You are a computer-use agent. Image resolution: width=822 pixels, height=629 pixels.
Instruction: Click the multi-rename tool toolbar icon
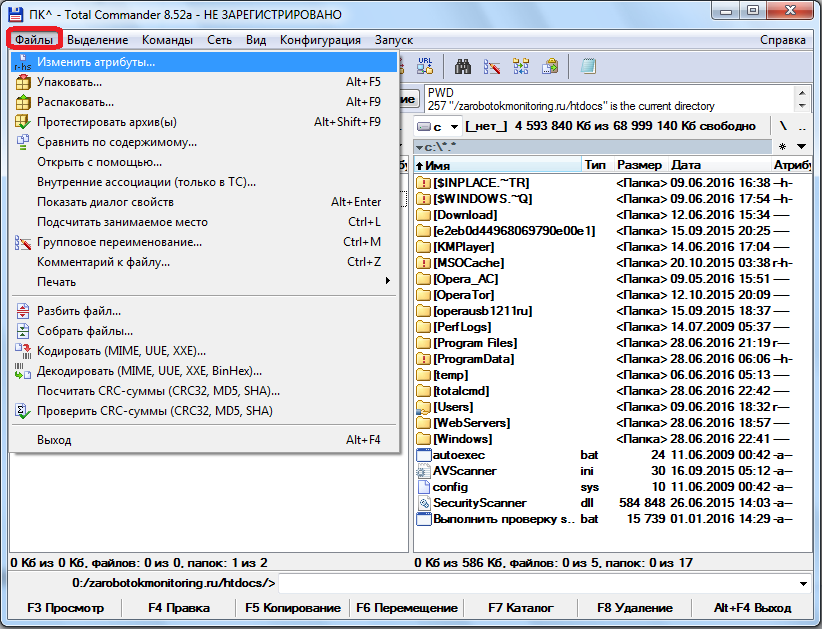[x=492, y=66]
